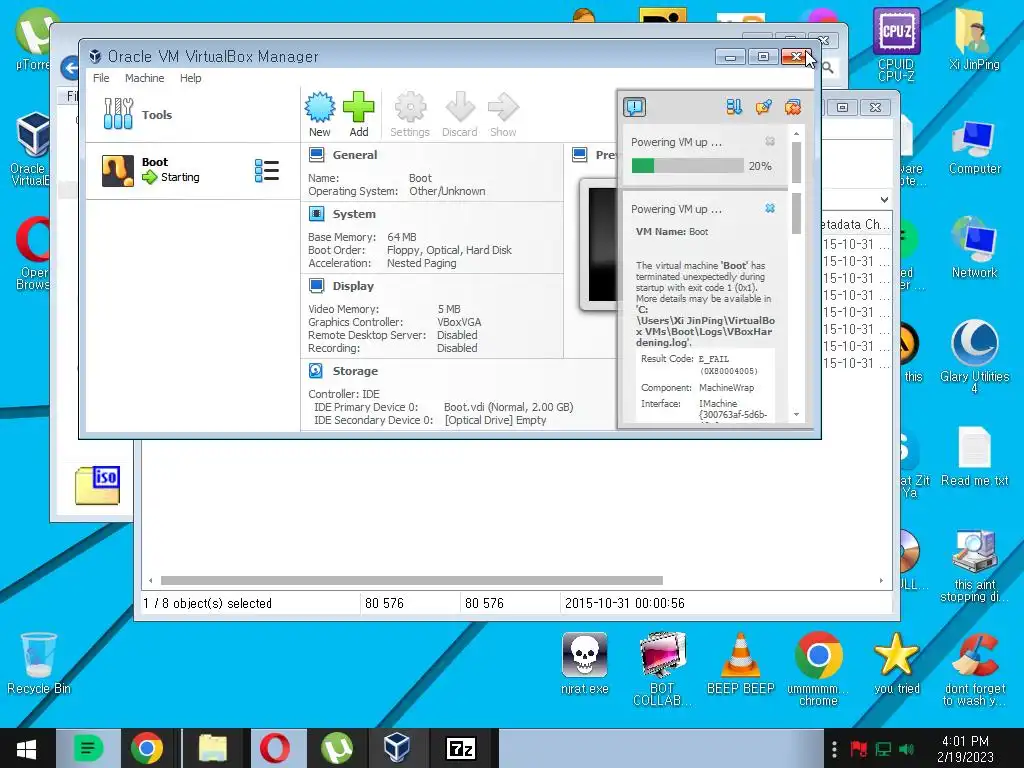This screenshot has width=1024, height=768.
Task: Click the Windows Start button
Action: pyautogui.click(x=26, y=748)
